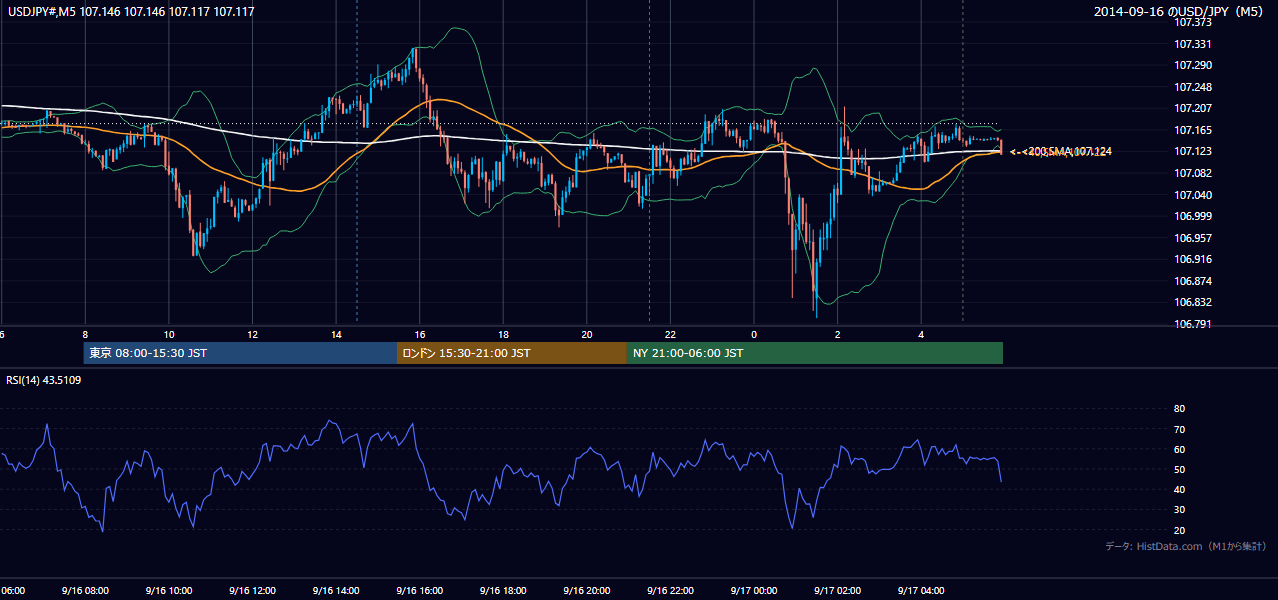Click price axis value 107.082
The height and width of the screenshot is (600, 1278).
pos(1193,173)
